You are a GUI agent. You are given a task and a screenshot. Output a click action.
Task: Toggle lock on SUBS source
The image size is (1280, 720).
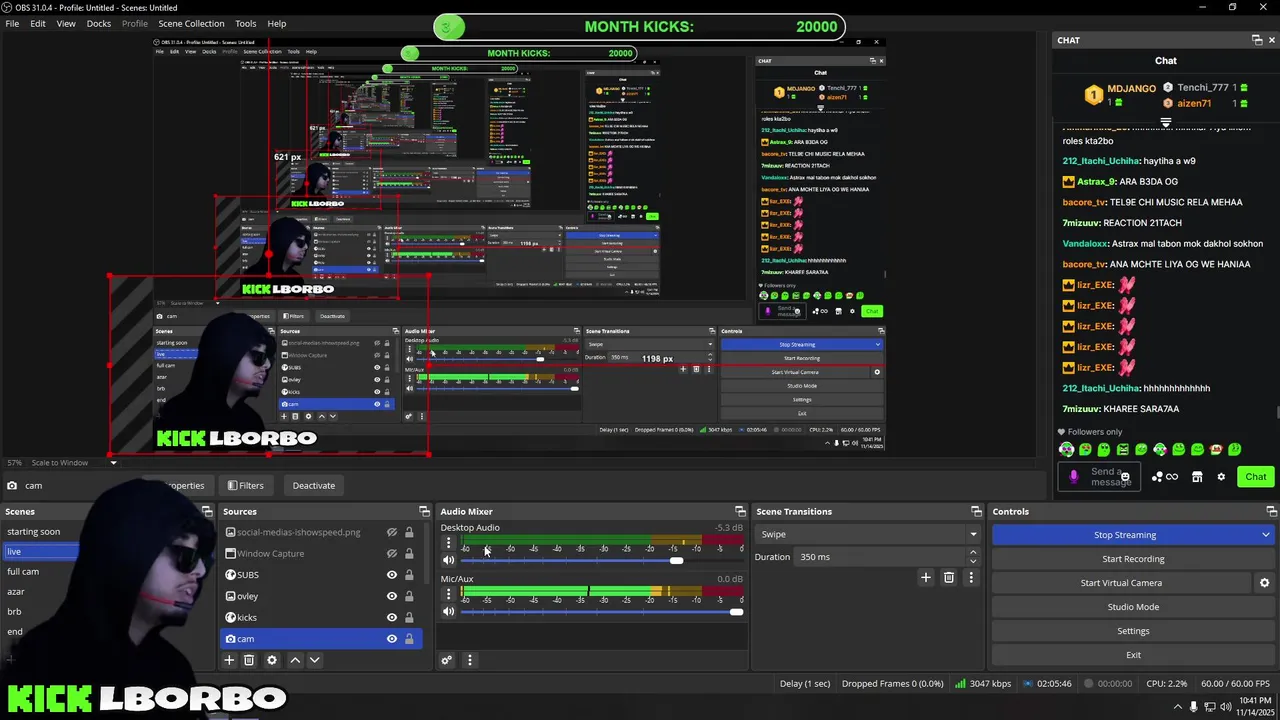pos(409,575)
